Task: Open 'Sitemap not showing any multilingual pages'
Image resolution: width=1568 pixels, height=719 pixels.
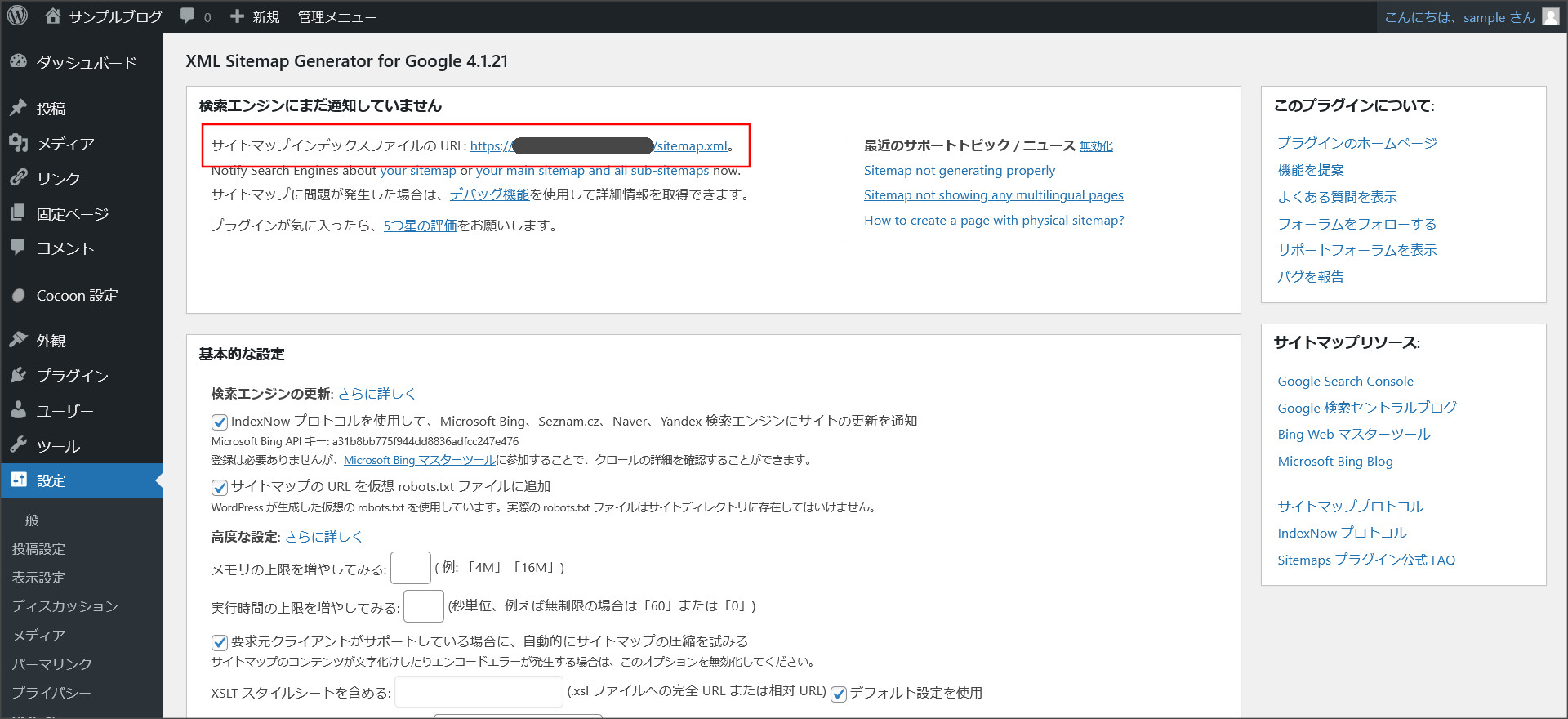Action: coord(994,195)
